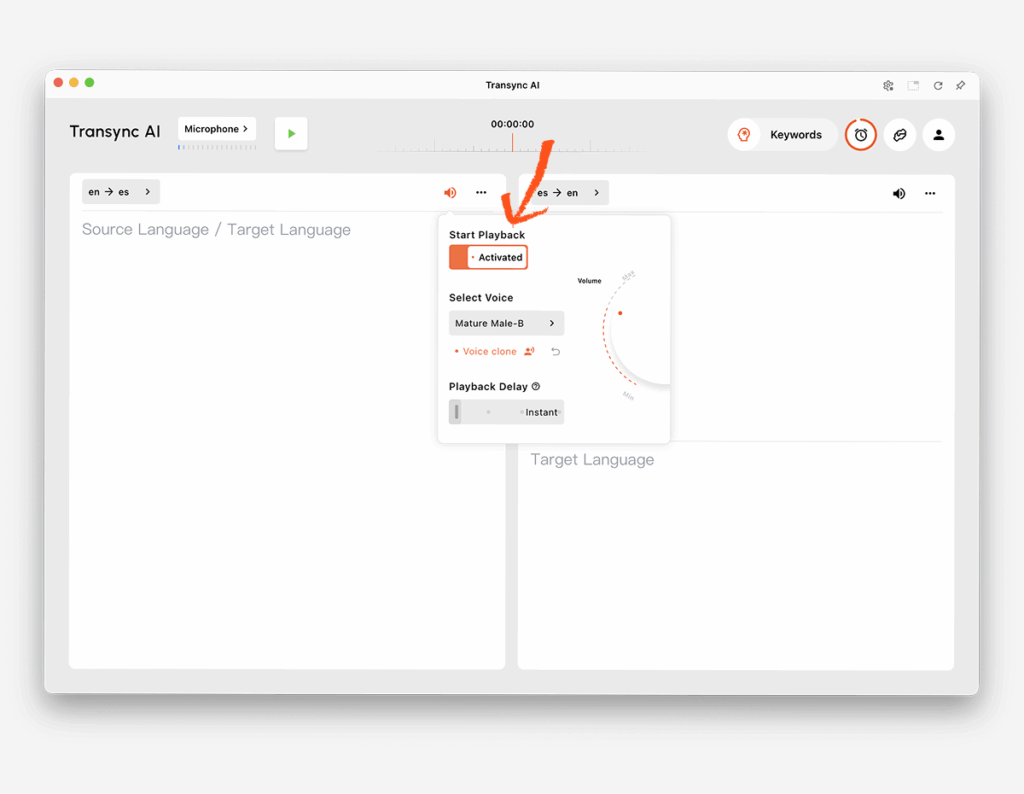Click the Target Language text area
Screen dimensions: 1024x794
pyautogui.click(x=592, y=460)
